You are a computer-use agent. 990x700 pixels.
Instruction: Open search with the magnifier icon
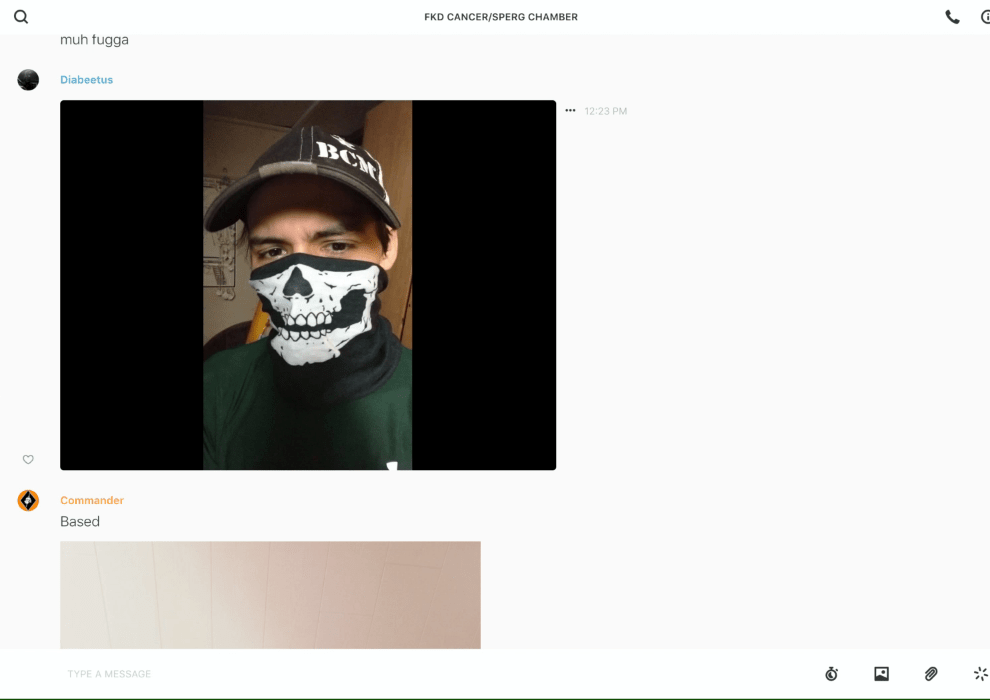coord(21,17)
